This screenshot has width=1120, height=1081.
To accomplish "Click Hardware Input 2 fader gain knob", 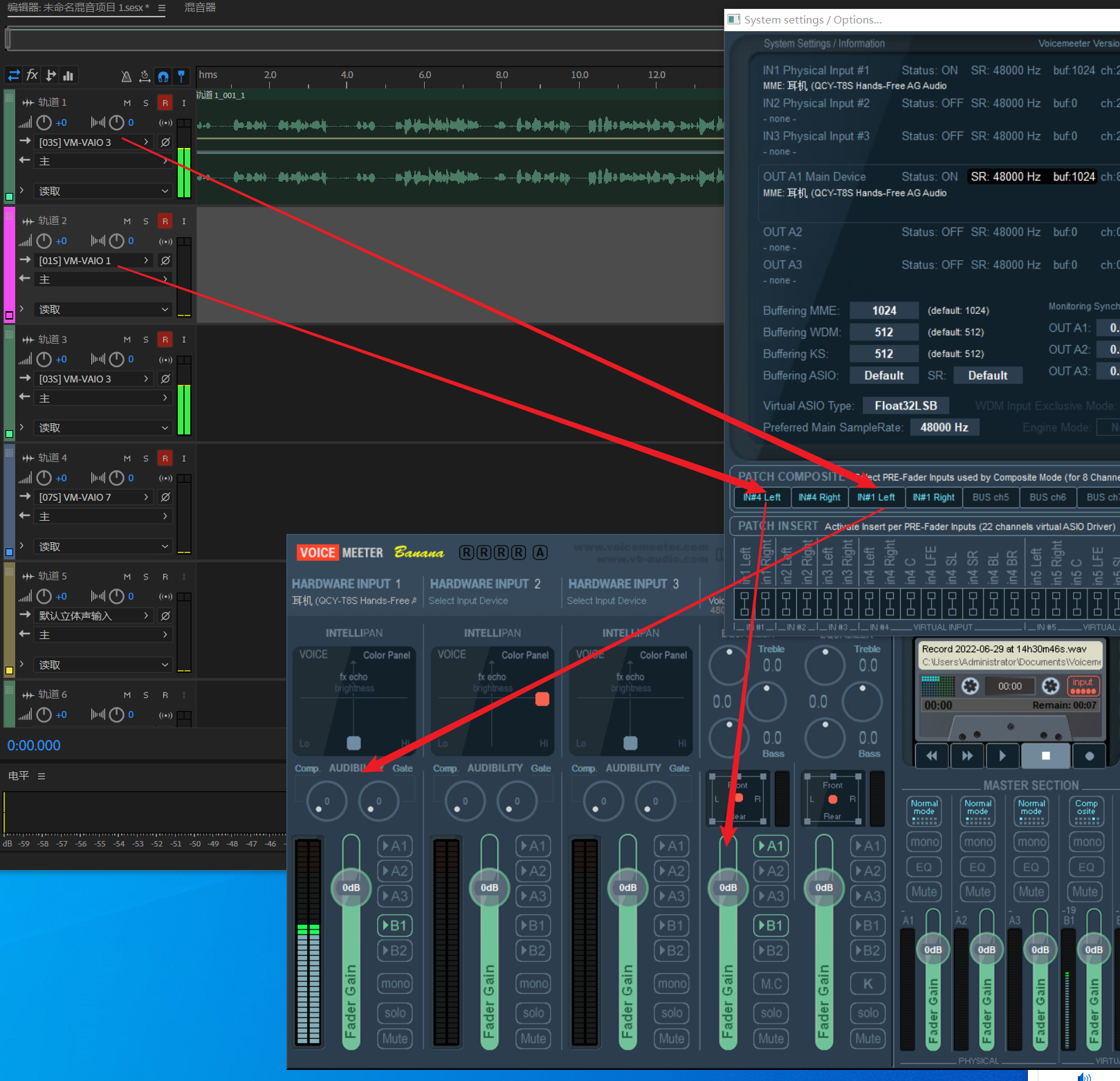I will [489, 887].
